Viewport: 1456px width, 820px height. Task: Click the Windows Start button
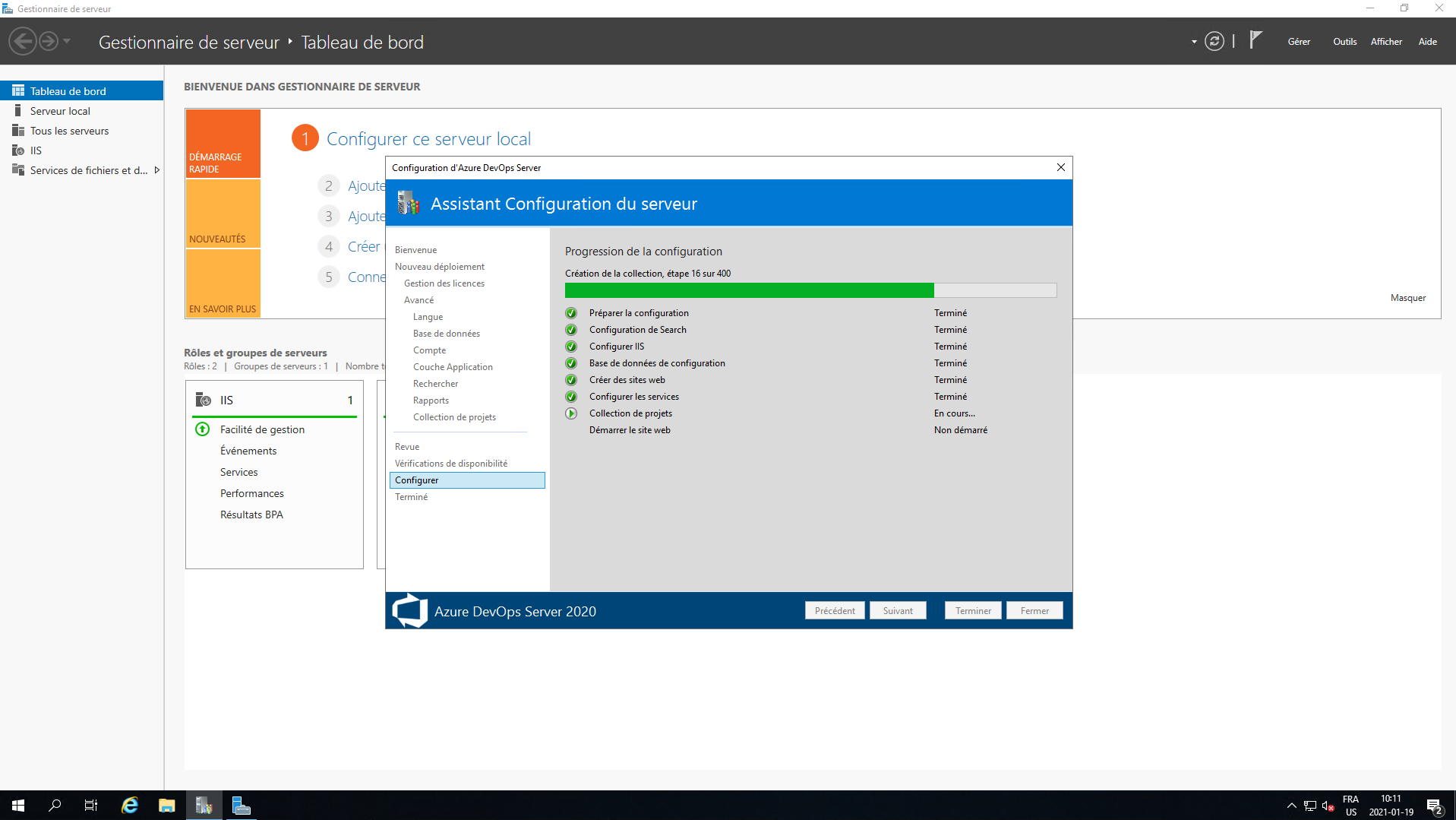pyautogui.click(x=18, y=806)
